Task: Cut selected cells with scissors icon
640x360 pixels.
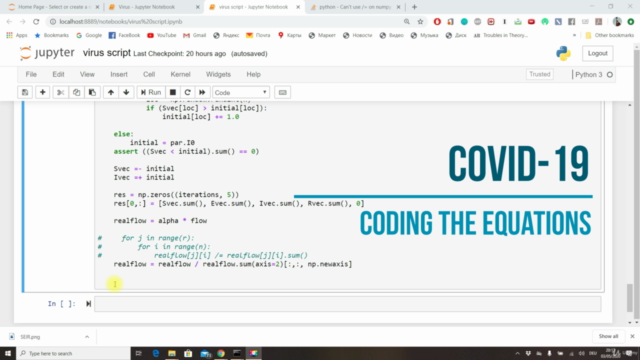Action: tap(60, 92)
